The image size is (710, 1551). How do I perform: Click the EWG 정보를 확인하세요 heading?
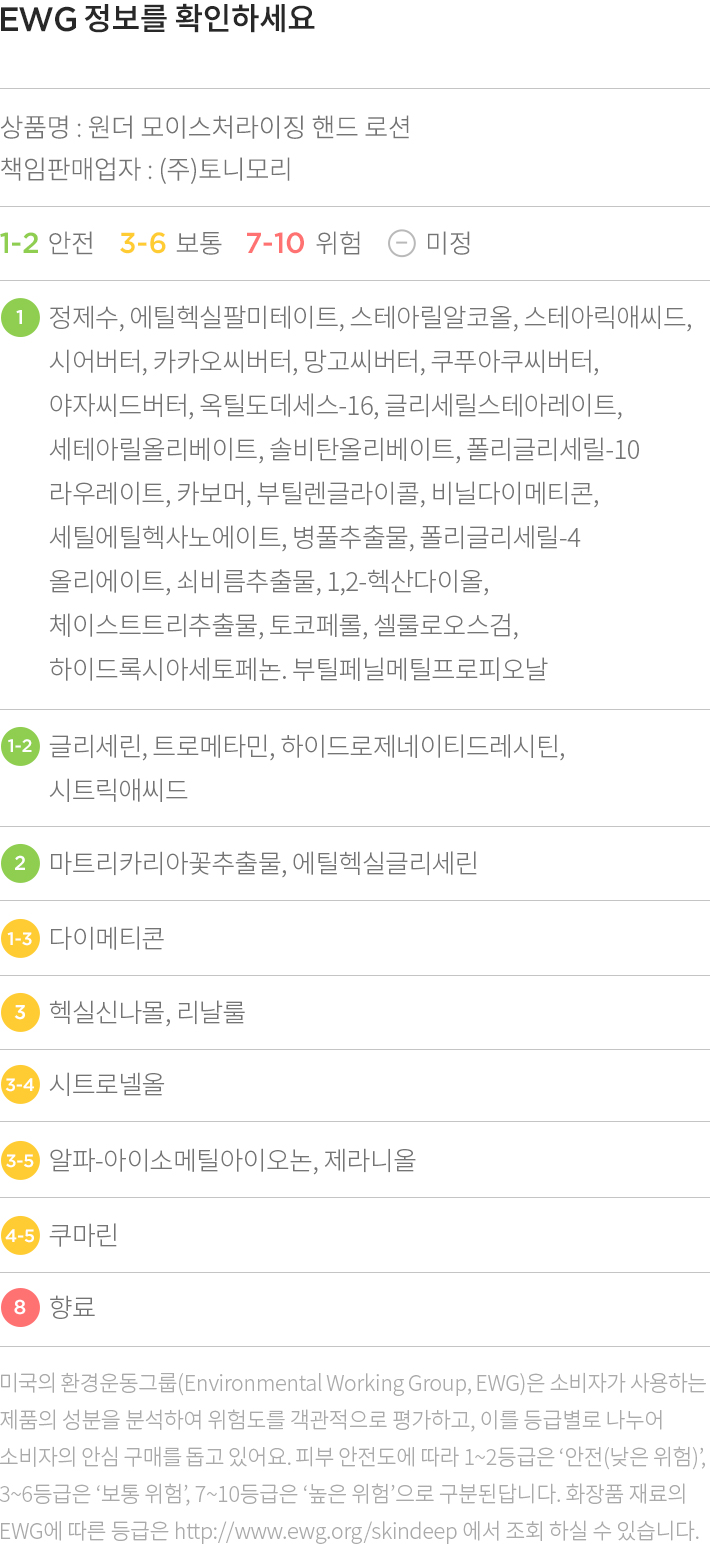157,19
